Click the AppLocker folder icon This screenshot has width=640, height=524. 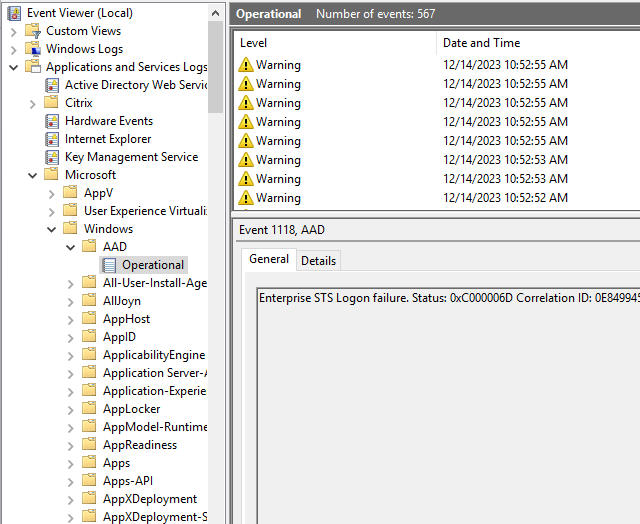pos(90,409)
